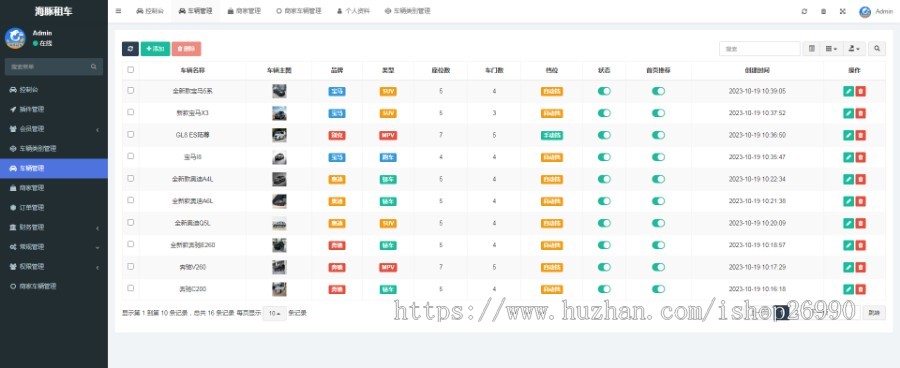The image size is (900, 368).
Task: Open the export dropdown in table toolbar
Action: point(854,49)
